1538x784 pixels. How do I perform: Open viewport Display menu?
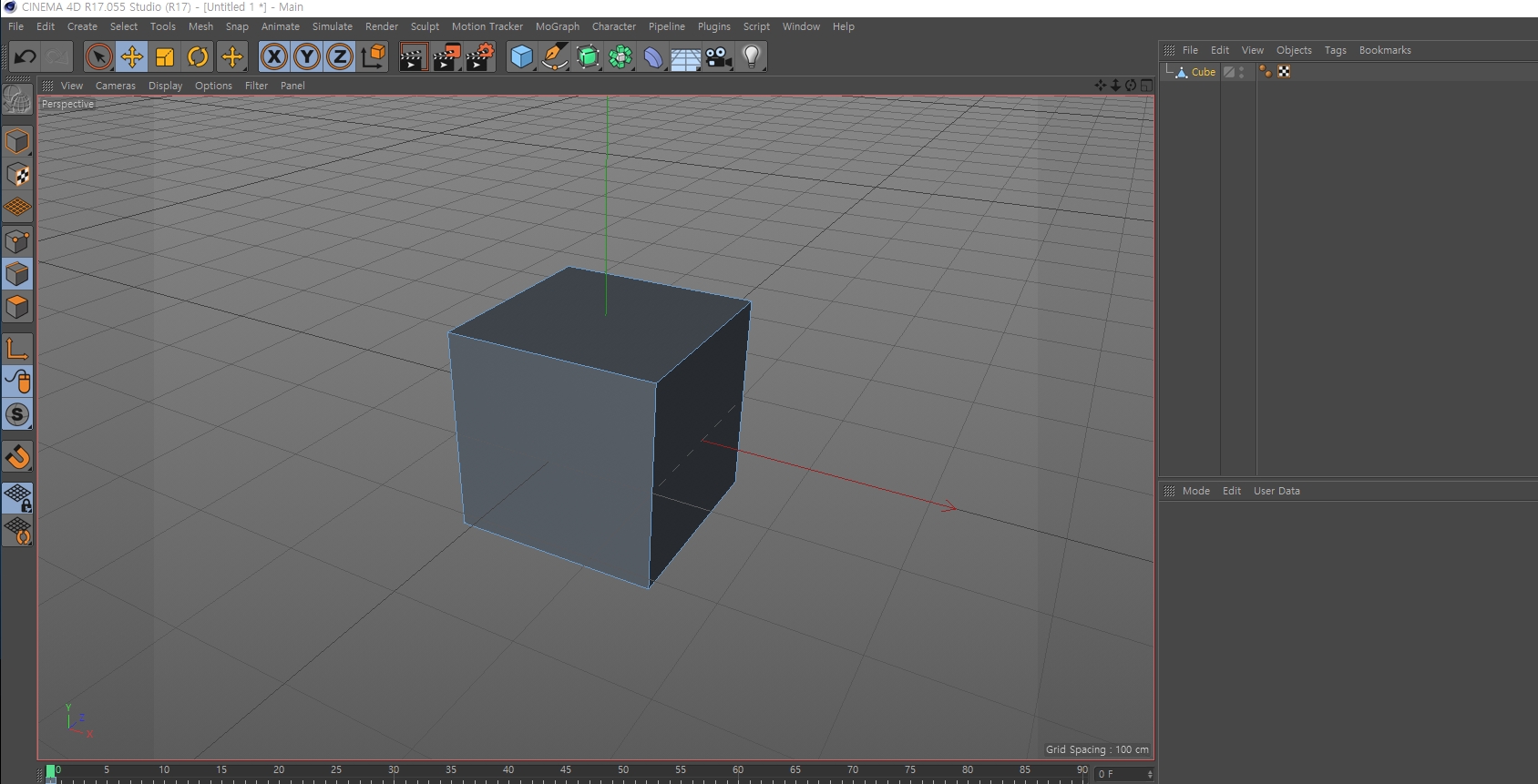(166, 86)
